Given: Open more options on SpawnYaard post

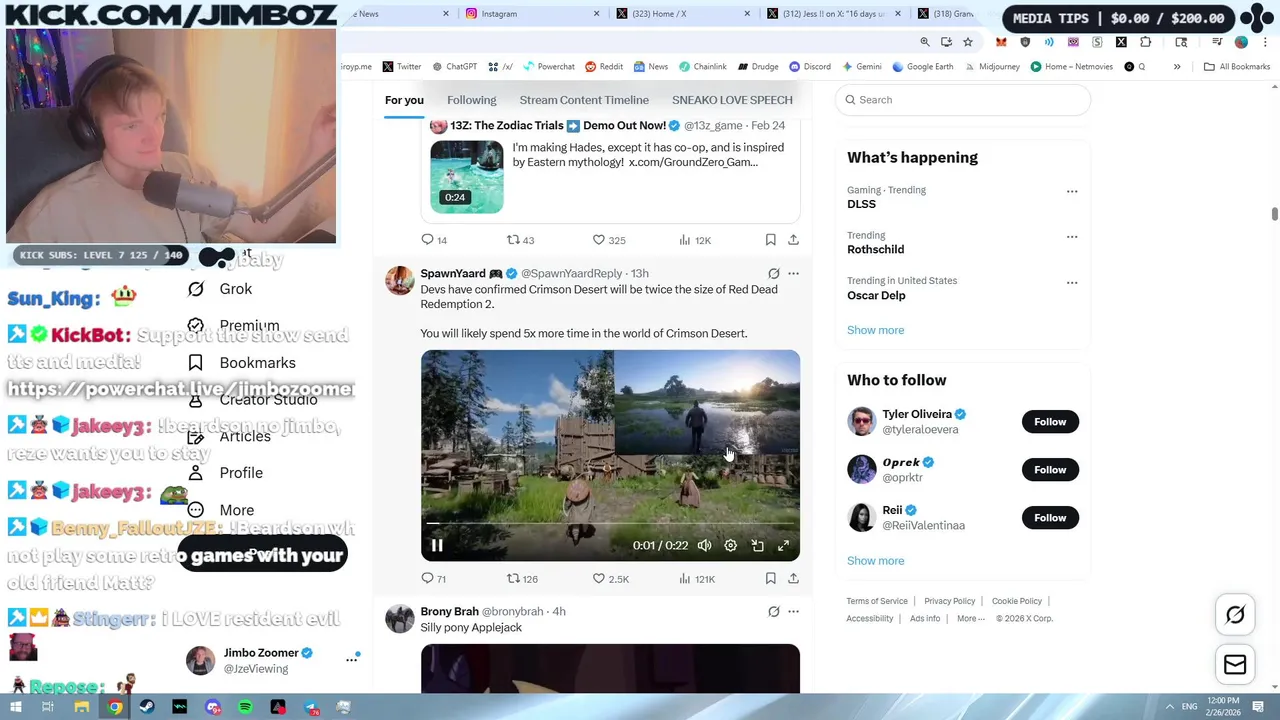Looking at the screenshot, I should (x=793, y=273).
